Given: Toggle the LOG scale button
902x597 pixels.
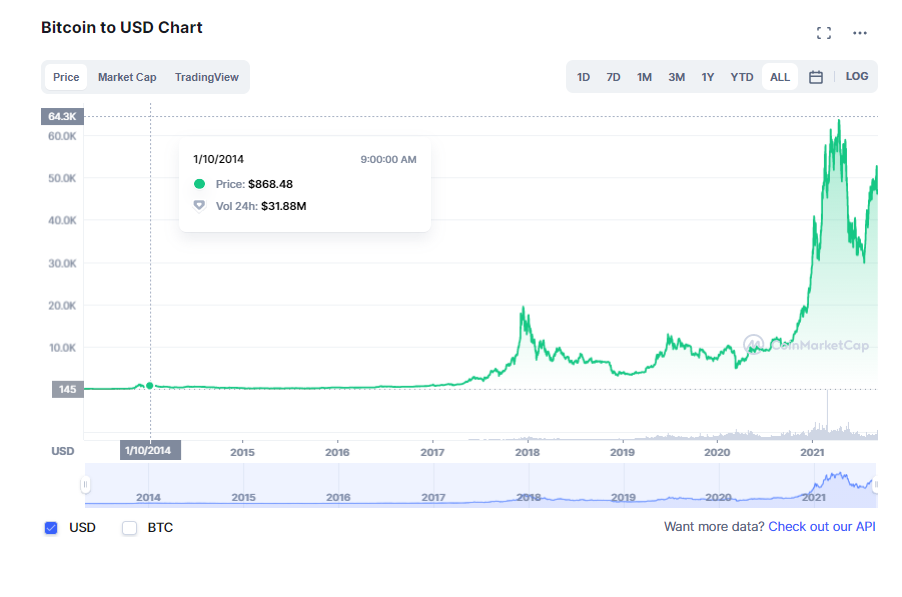Looking at the screenshot, I should point(857,76).
